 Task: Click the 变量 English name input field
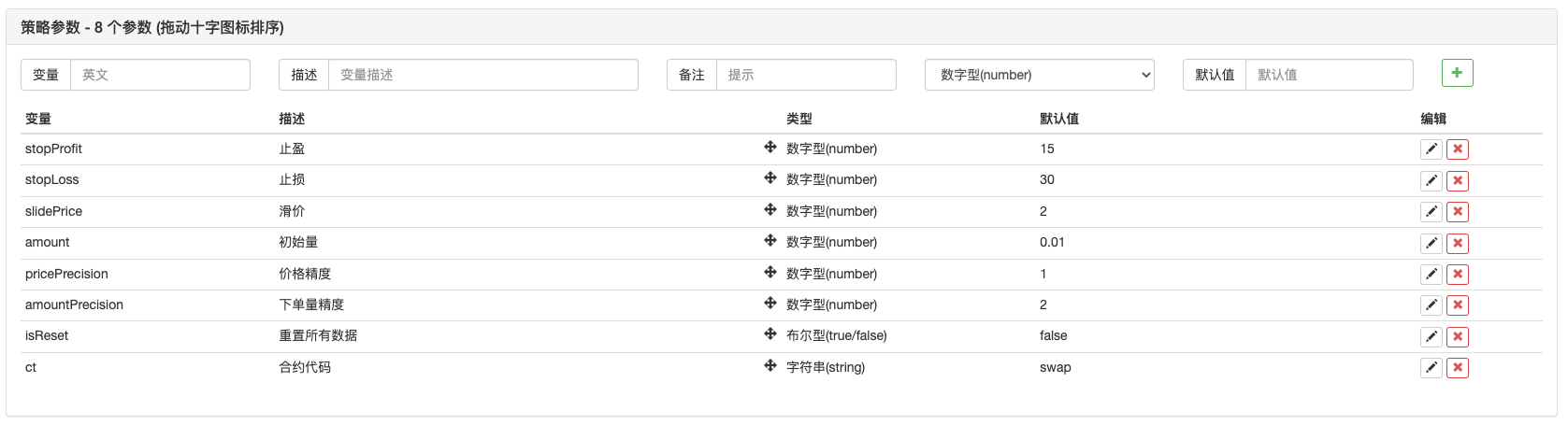pos(160,75)
